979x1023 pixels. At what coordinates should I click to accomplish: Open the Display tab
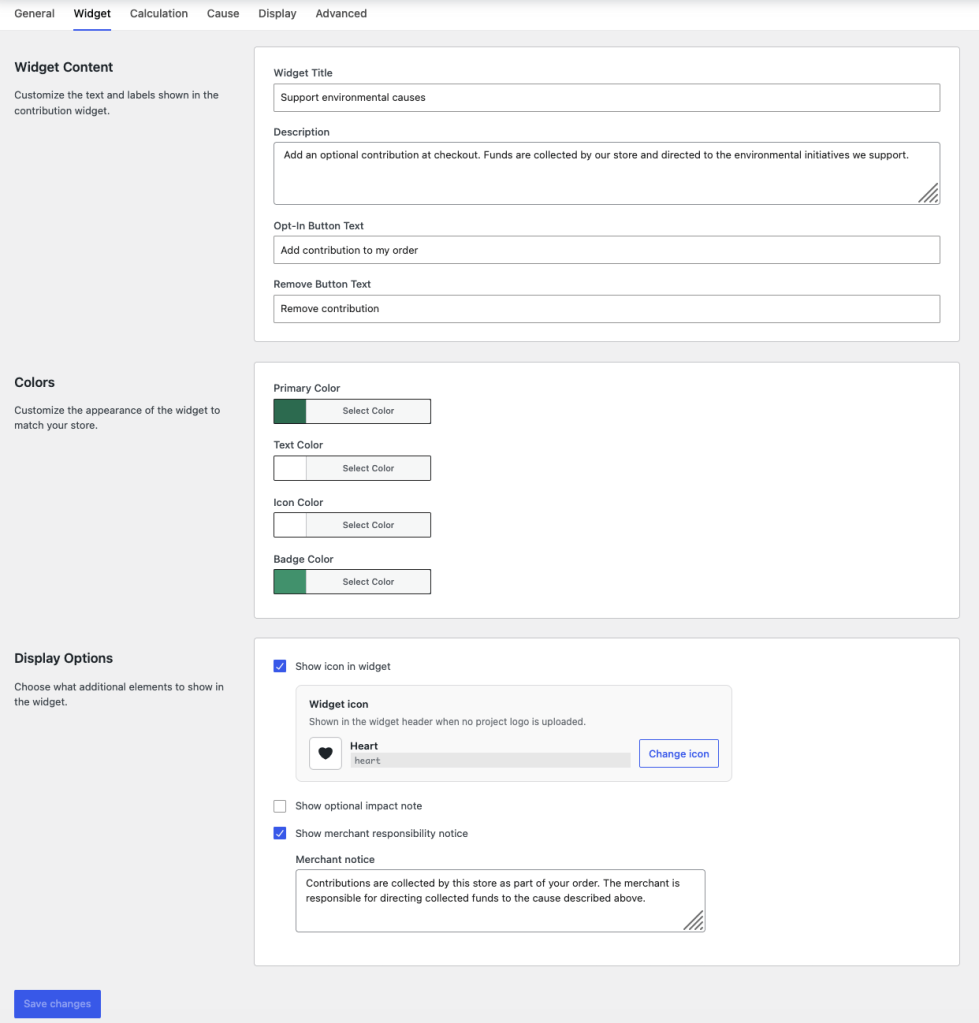[277, 14]
